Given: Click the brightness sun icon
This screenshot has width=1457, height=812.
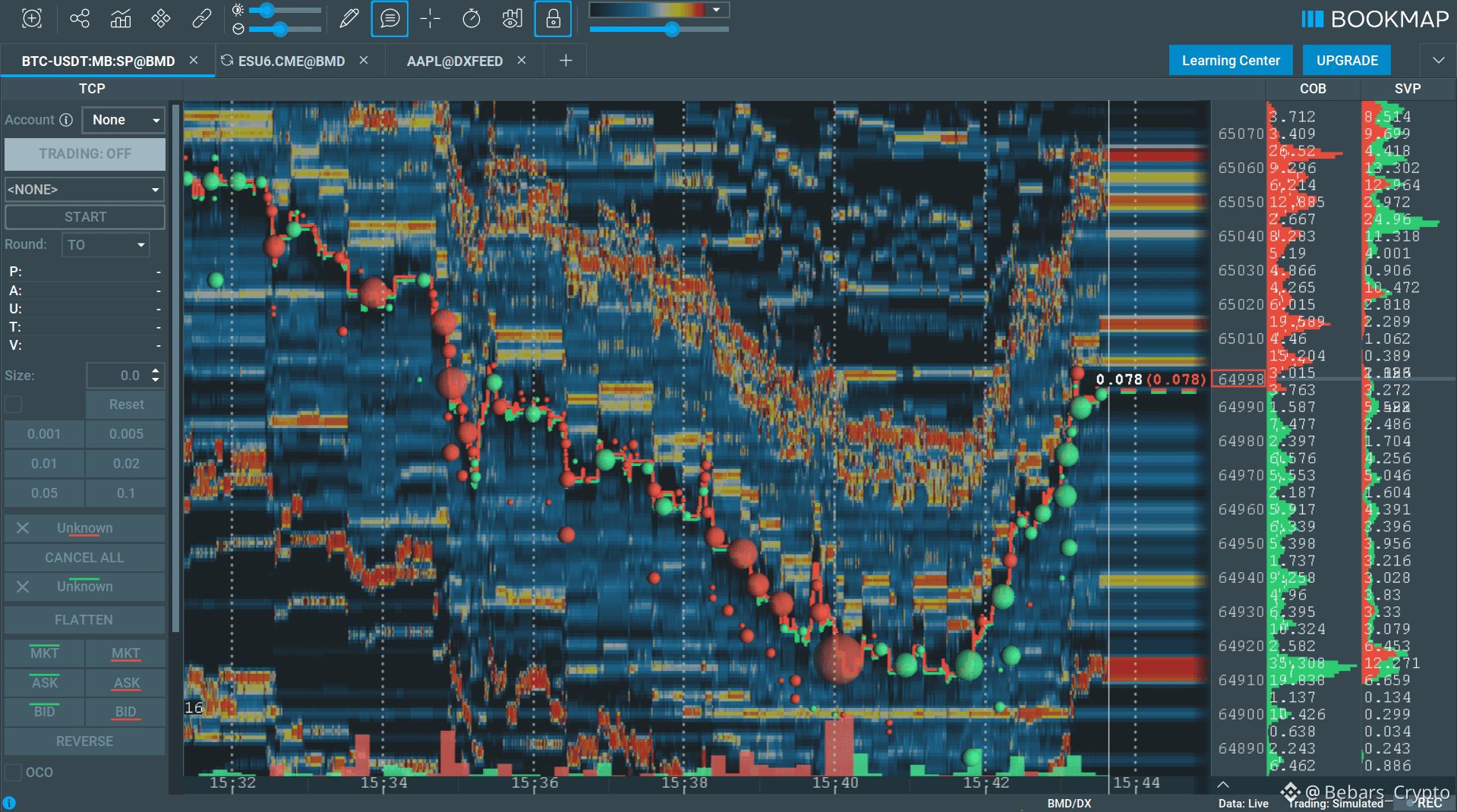Looking at the screenshot, I should [x=238, y=10].
